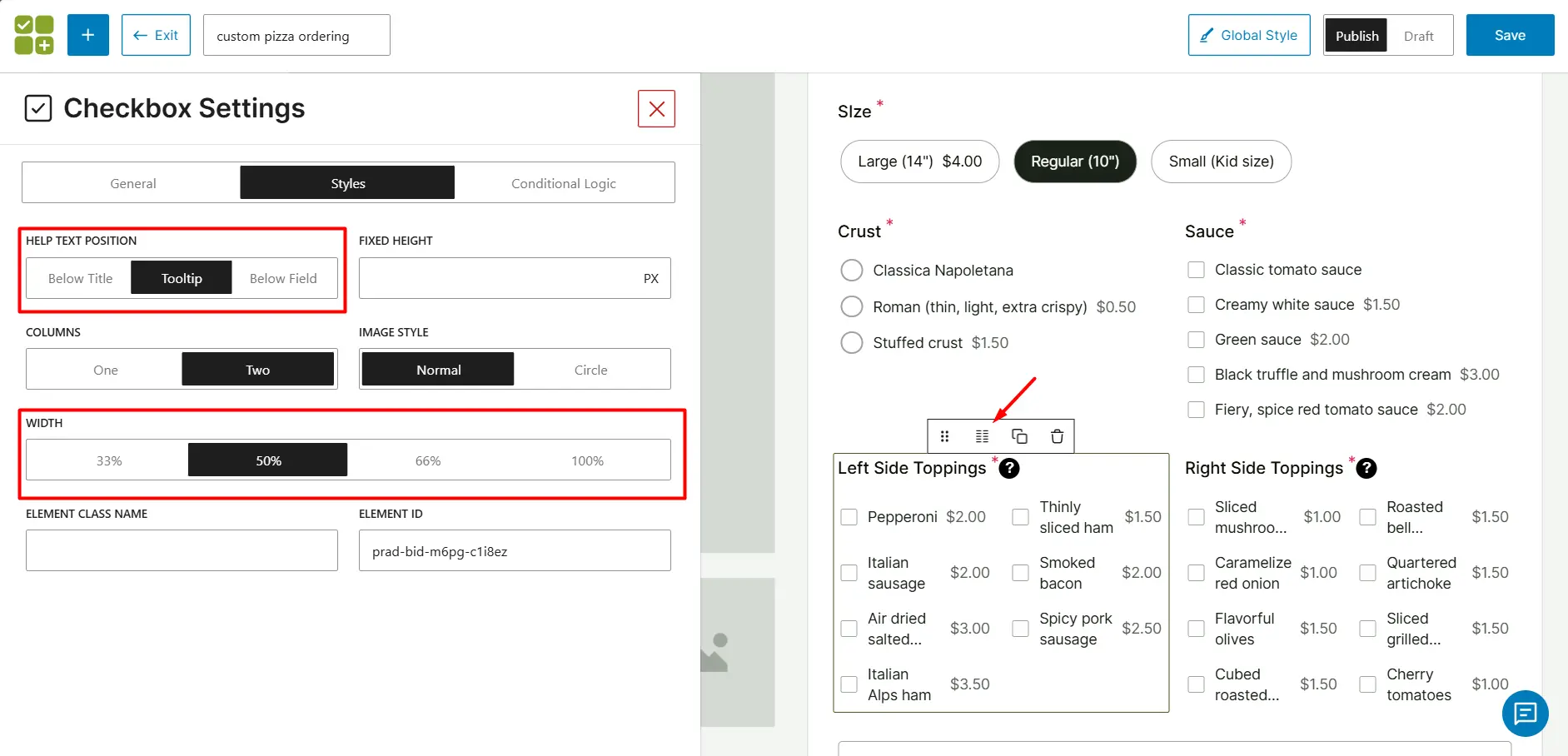Click the green checkbox plugin logo
The image size is (1568, 756).
tap(33, 34)
